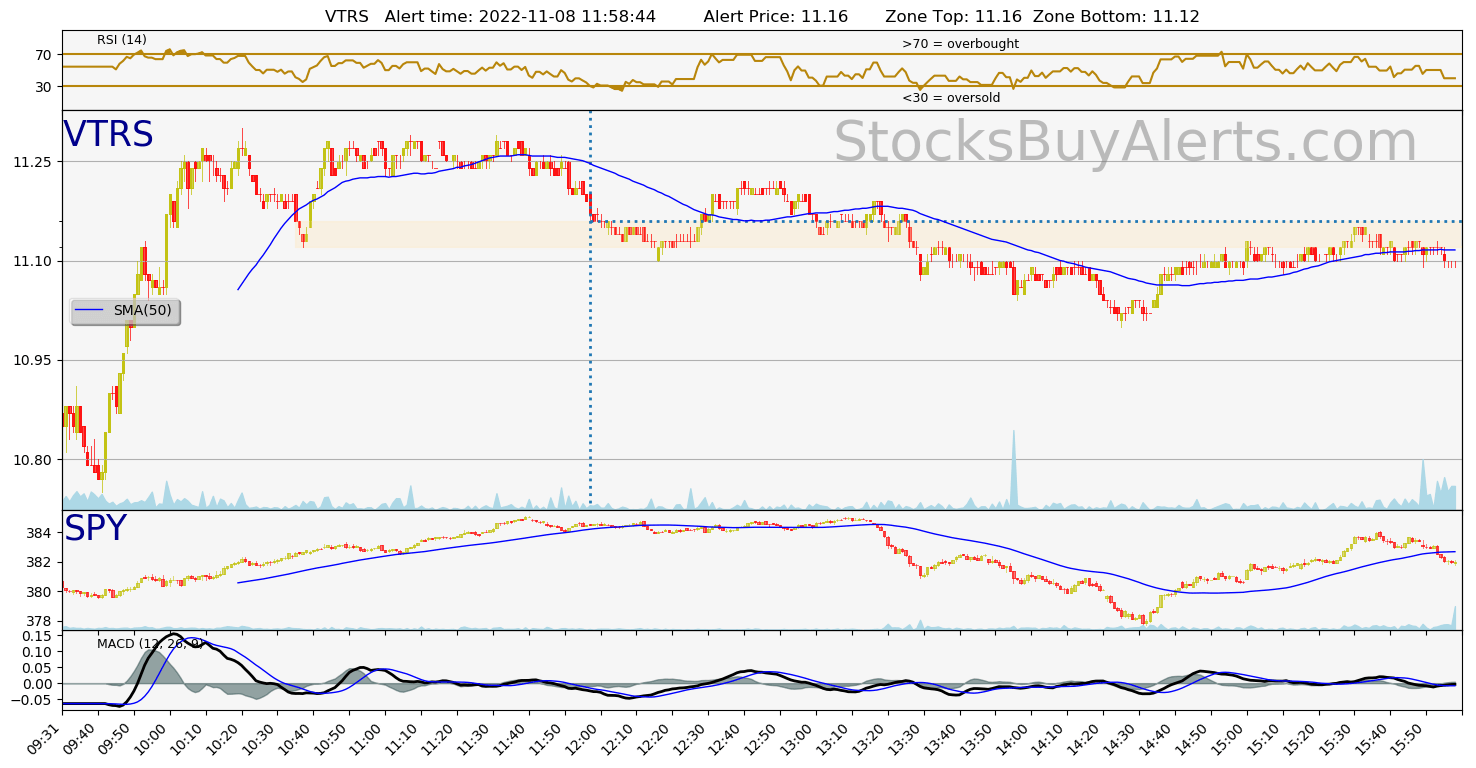Image resolution: width=1476 pixels, height=768 pixels.
Task: Click the MACD axis label 0.00
Action: (38, 684)
